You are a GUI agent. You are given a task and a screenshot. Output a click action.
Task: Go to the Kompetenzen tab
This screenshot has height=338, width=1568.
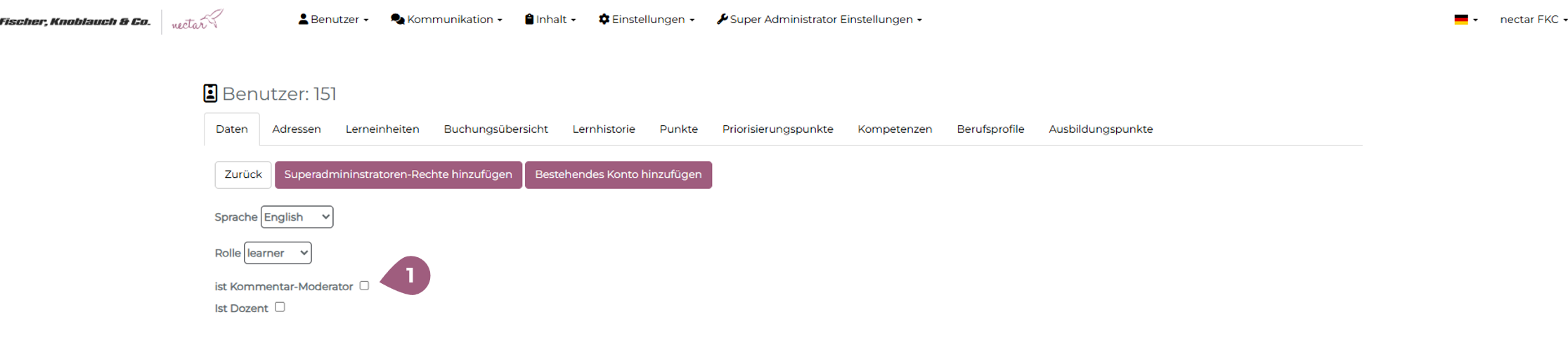coord(895,129)
